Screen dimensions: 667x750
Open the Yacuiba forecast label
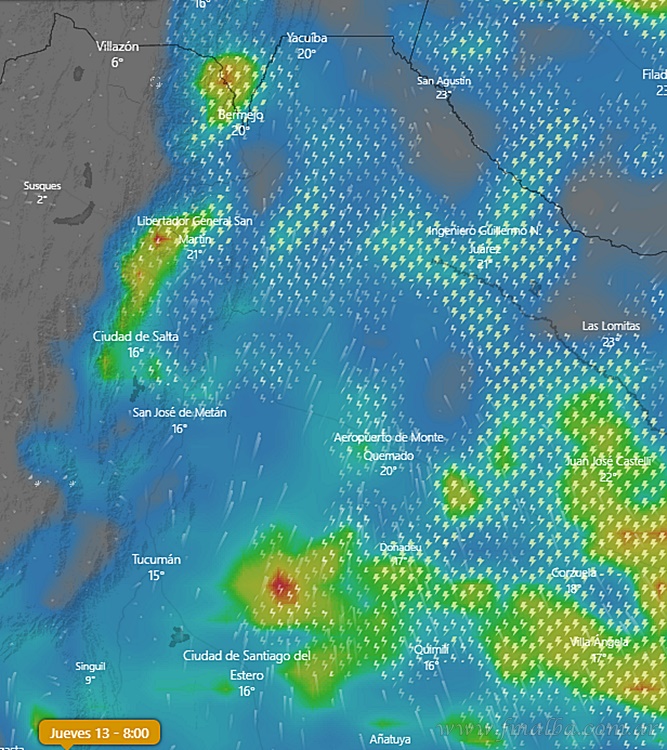pyautogui.click(x=306, y=39)
